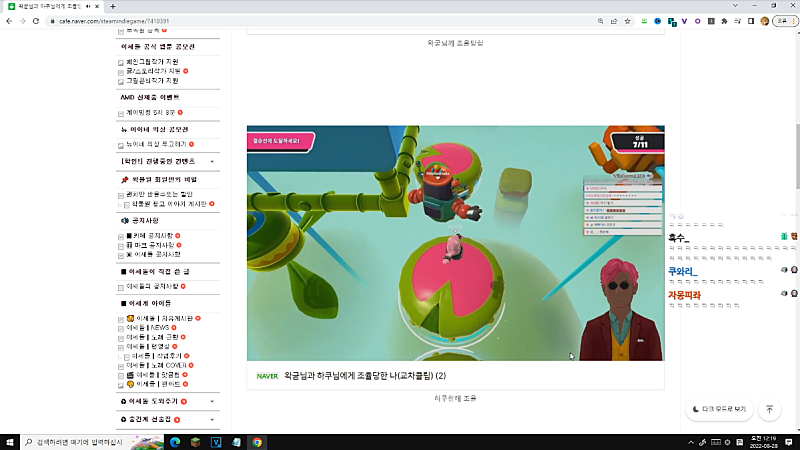Screen dimensions: 800x450
Task: Click the pushpin icon in sidebar heading
Action: (124, 180)
